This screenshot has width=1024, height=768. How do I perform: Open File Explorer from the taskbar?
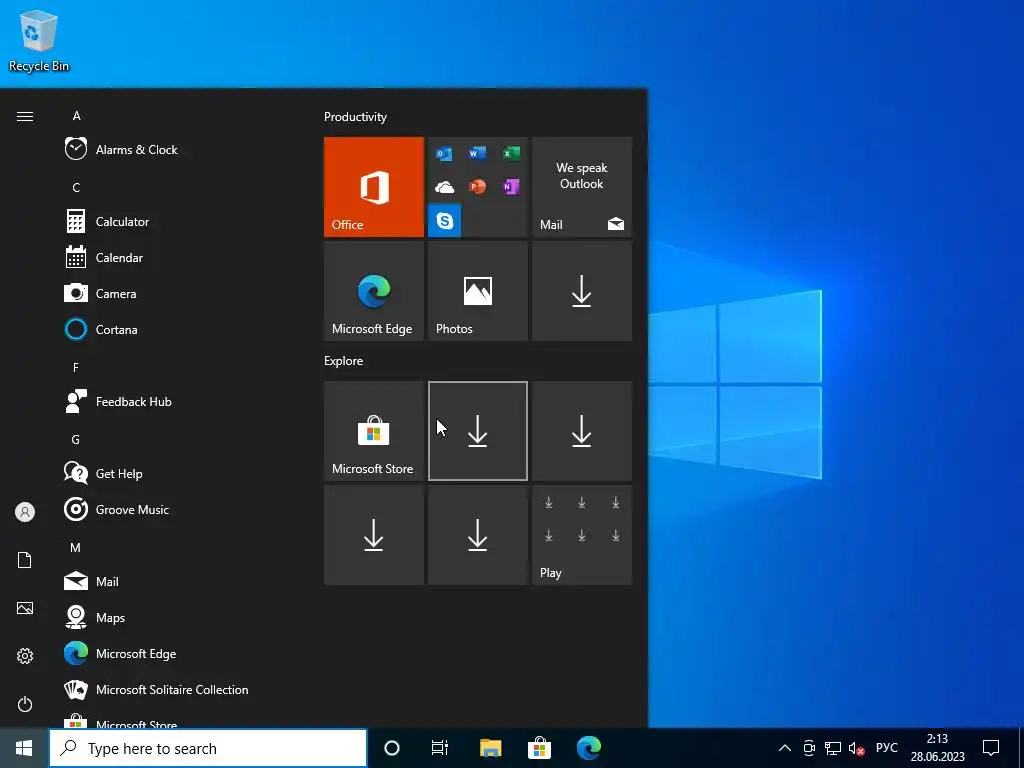click(490, 748)
